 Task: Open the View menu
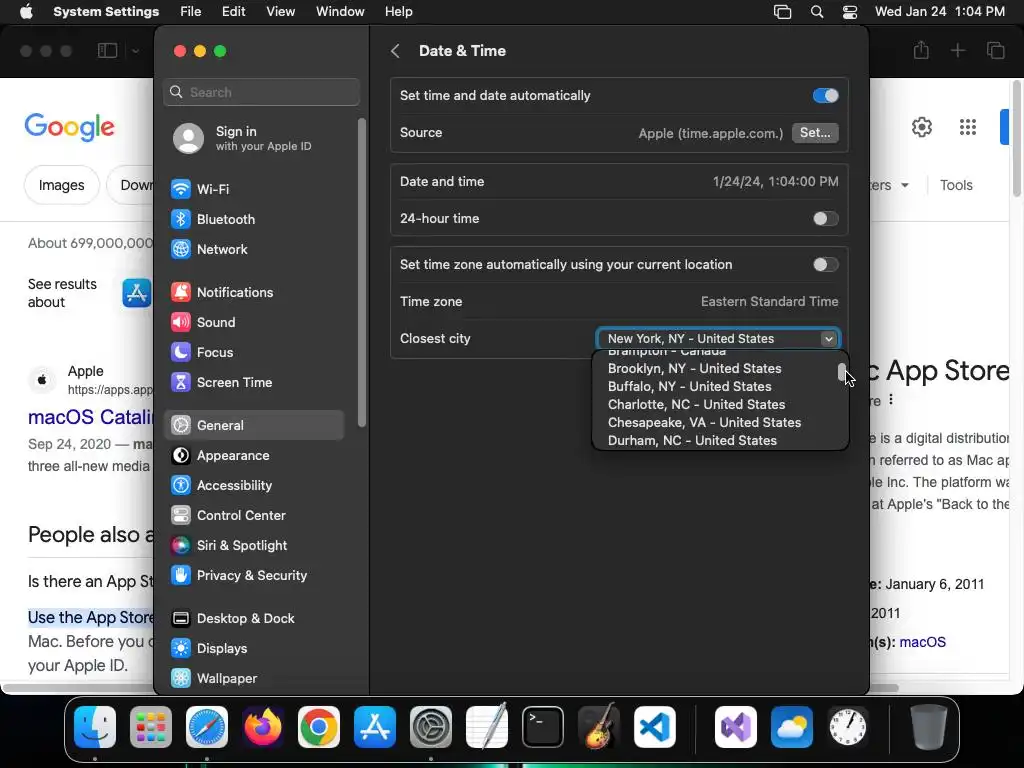click(280, 12)
